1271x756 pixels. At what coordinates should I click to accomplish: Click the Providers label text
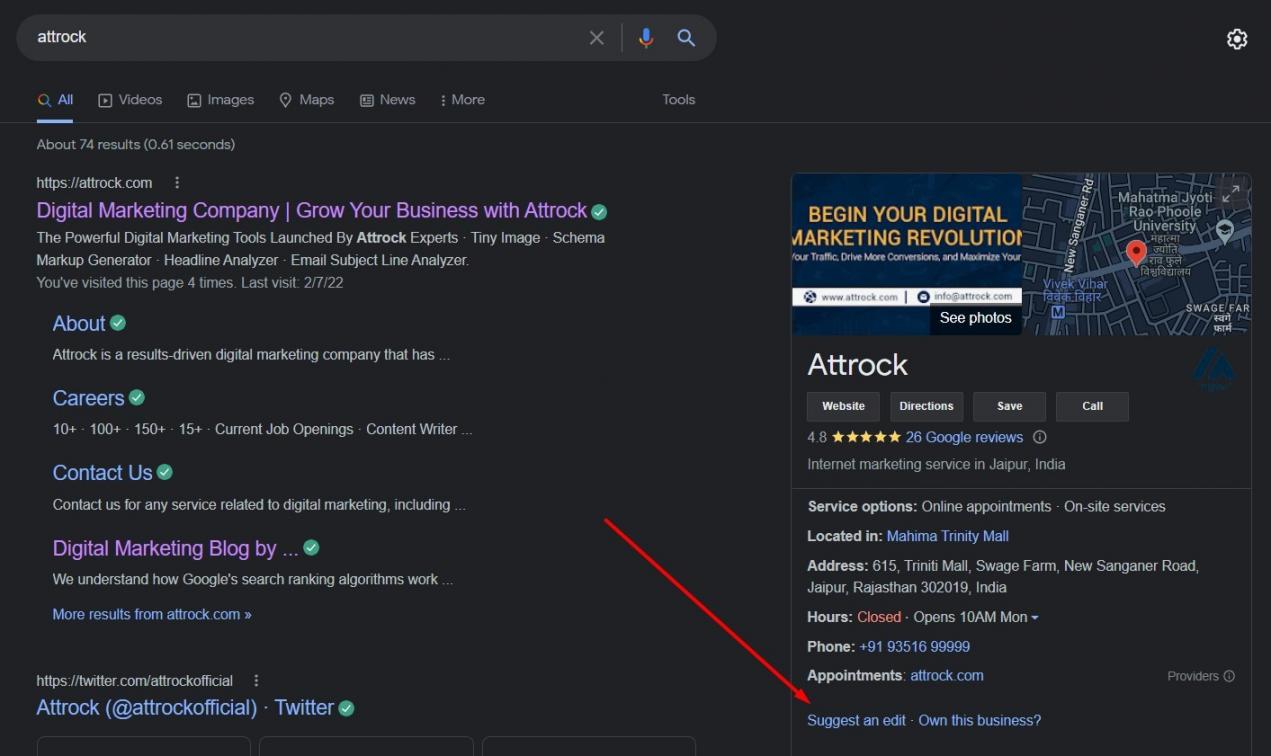[x=1193, y=676]
